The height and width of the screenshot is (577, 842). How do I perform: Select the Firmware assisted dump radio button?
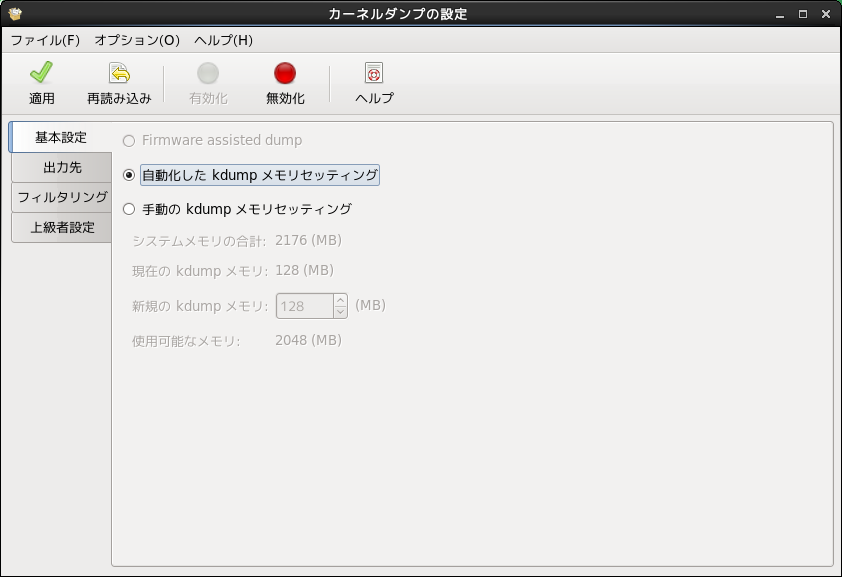(128, 141)
